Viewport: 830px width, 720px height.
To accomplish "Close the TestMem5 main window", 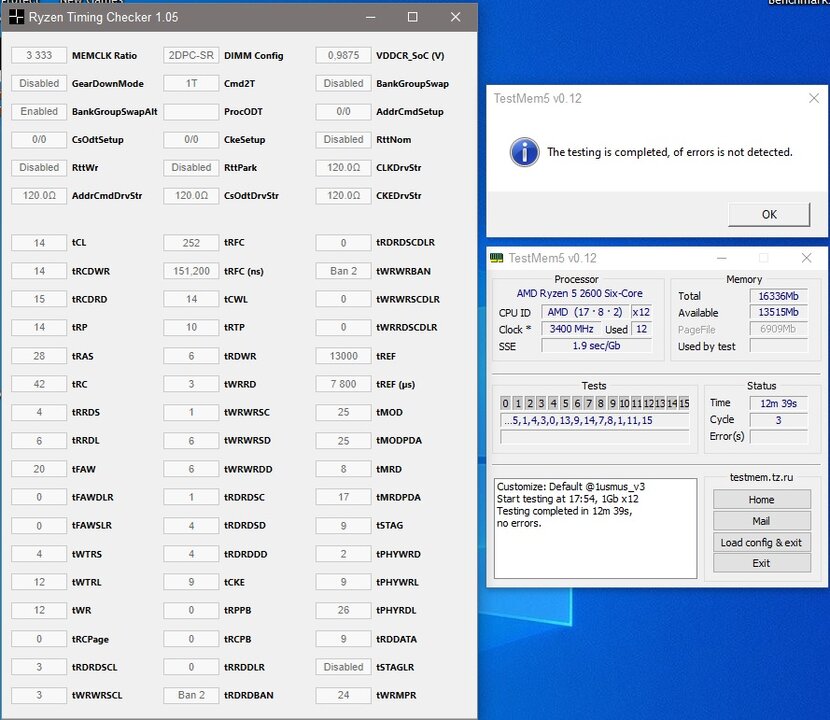I will pyautogui.click(x=806, y=258).
